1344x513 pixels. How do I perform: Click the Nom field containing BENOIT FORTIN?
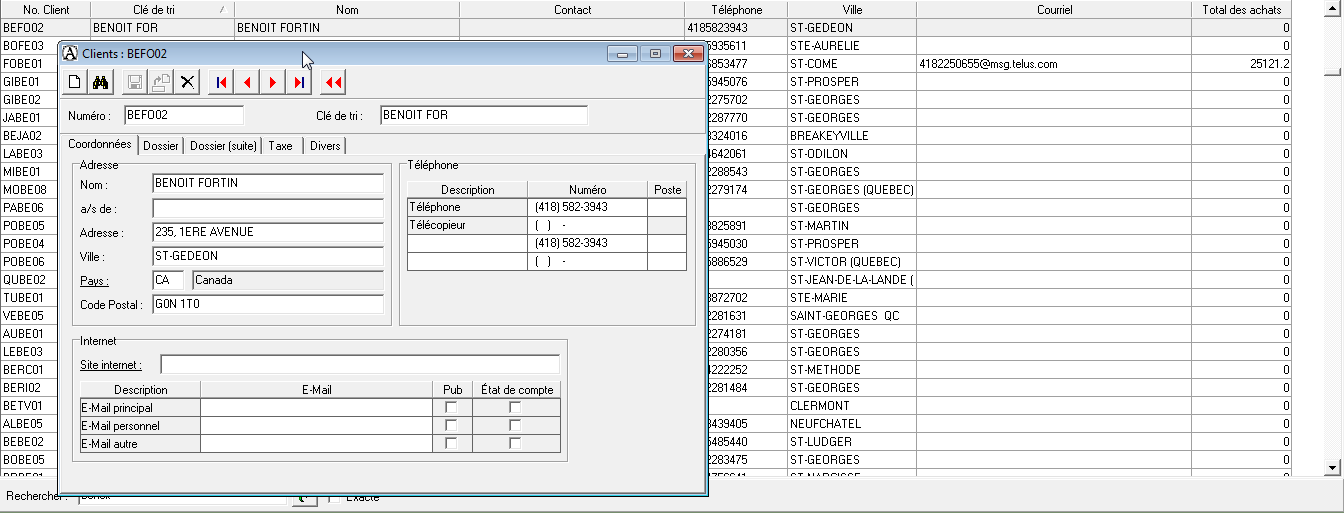[268, 183]
